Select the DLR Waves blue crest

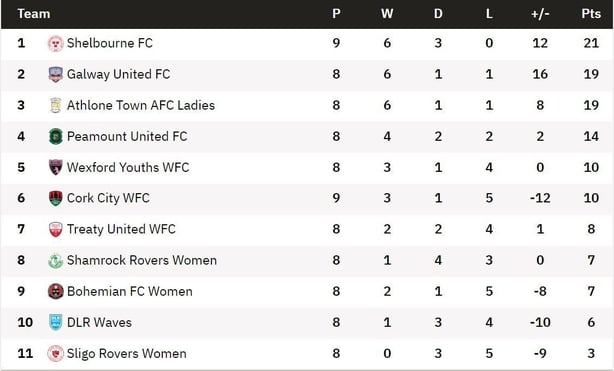(x=56, y=322)
